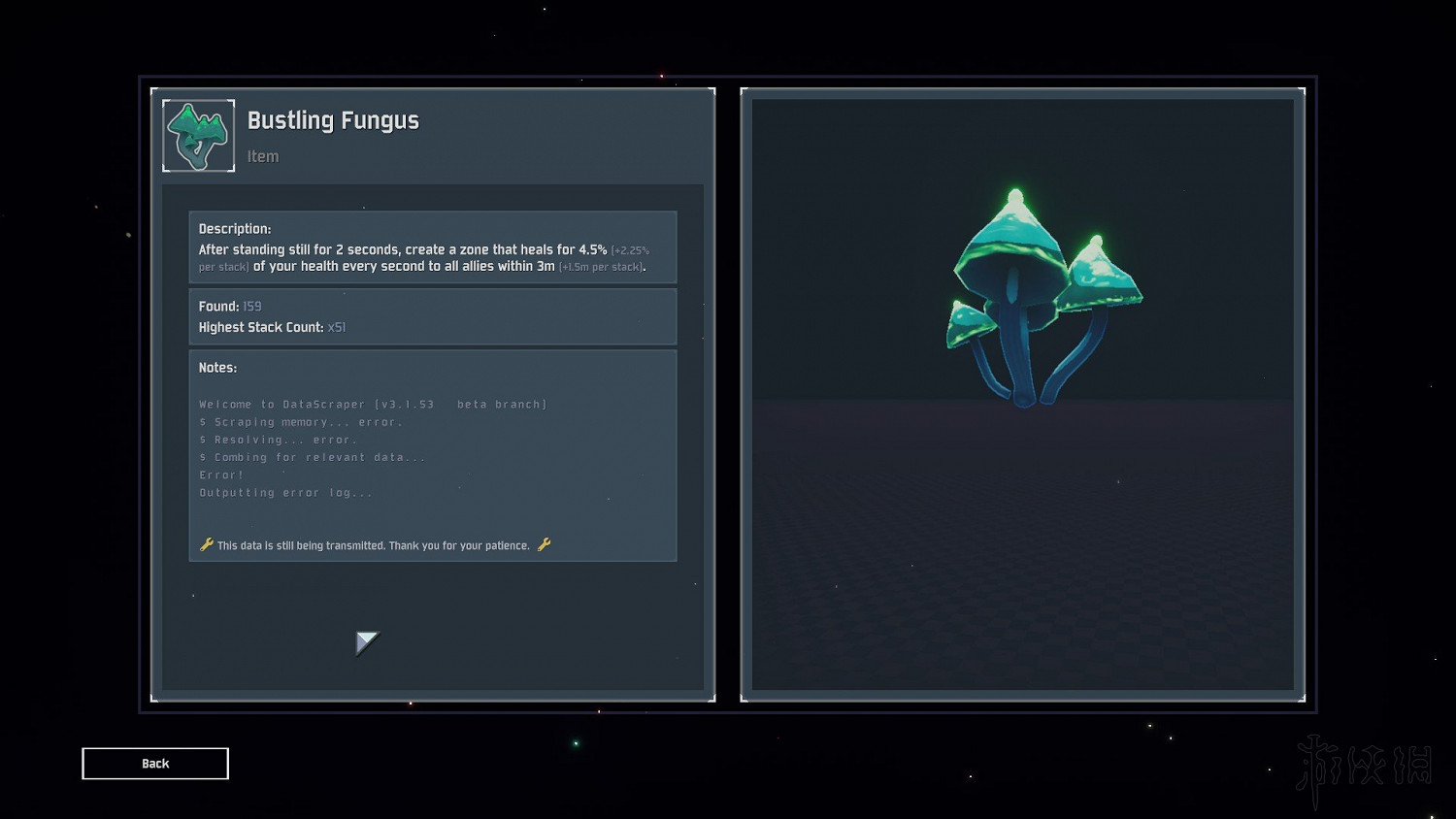Viewport: 1456px width, 819px height.
Task: Click the Bustling Fungus item icon
Action: point(198,136)
